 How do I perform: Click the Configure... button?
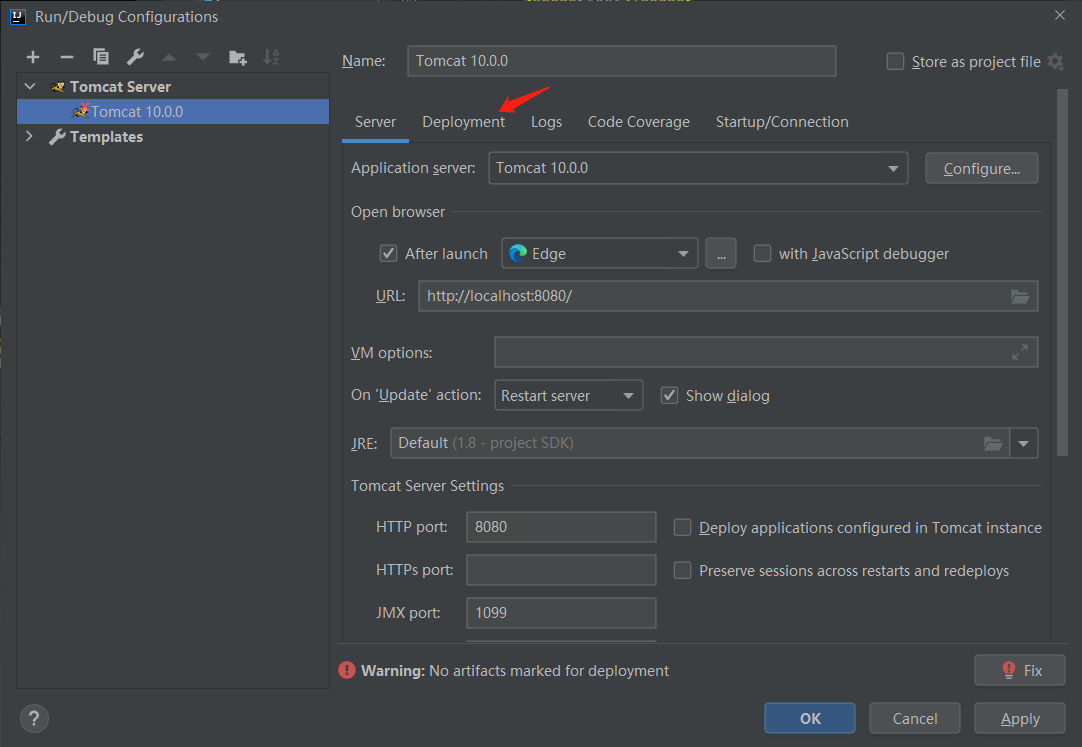pyautogui.click(x=981, y=168)
